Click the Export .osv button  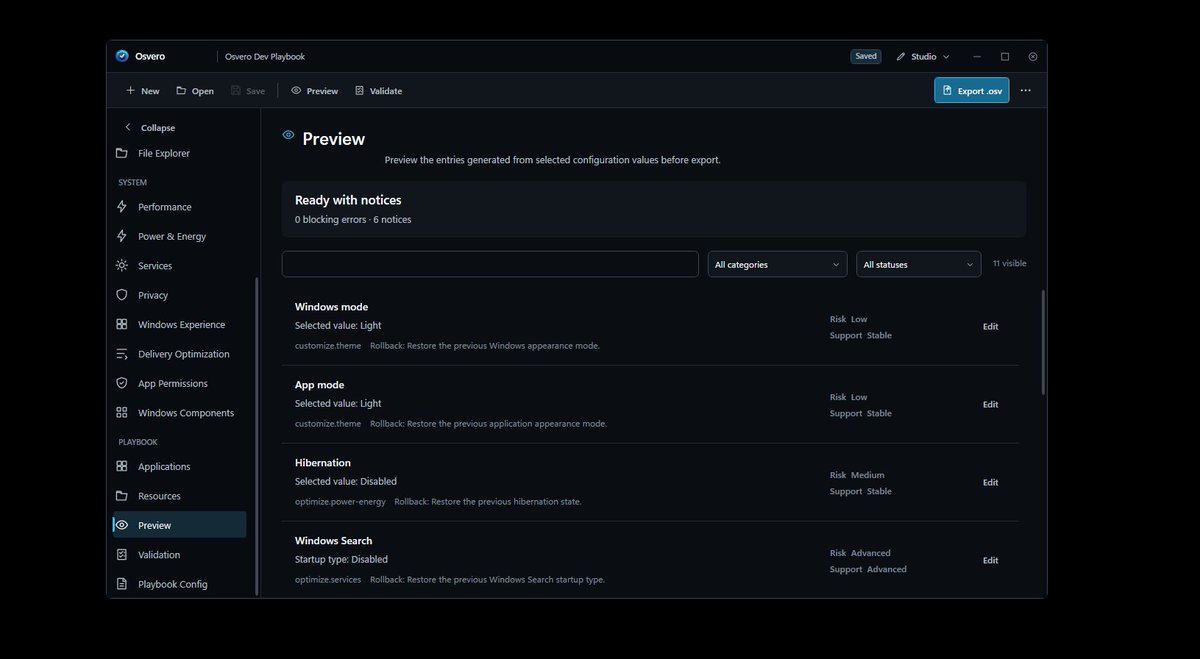971,90
